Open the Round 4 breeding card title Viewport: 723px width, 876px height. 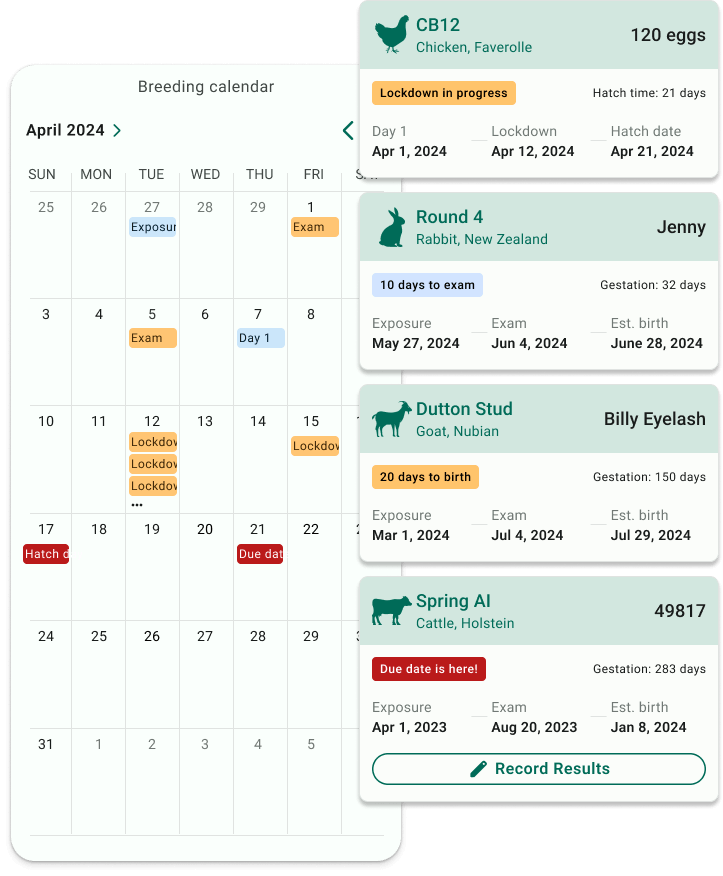pos(449,217)
